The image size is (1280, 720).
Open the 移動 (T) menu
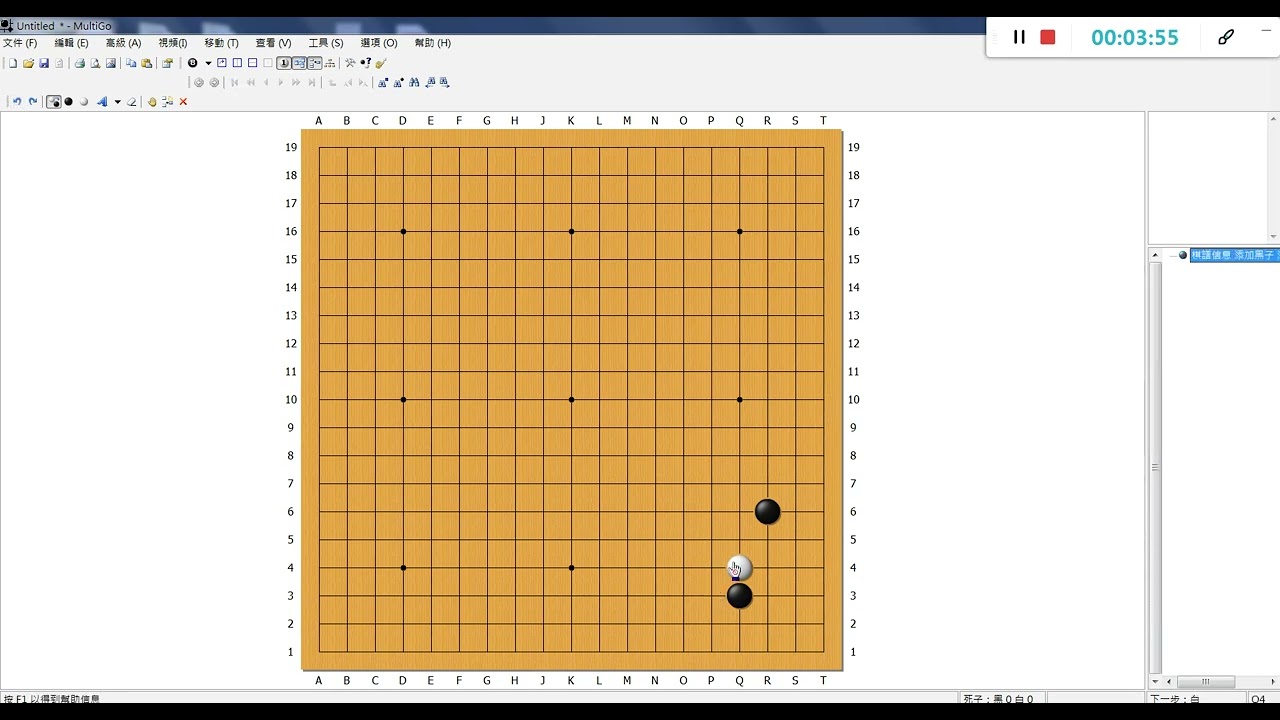(221, 43)
